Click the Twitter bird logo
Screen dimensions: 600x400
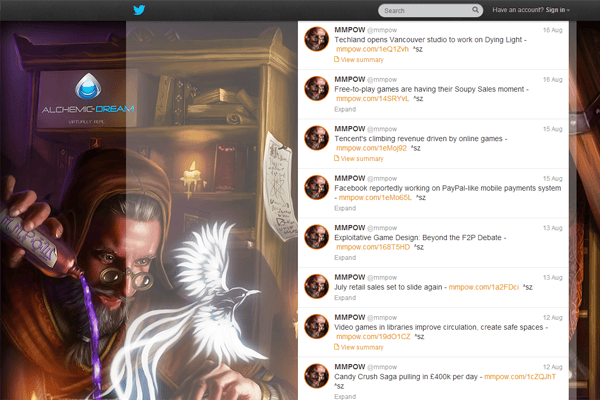click(x=139, y=10)
